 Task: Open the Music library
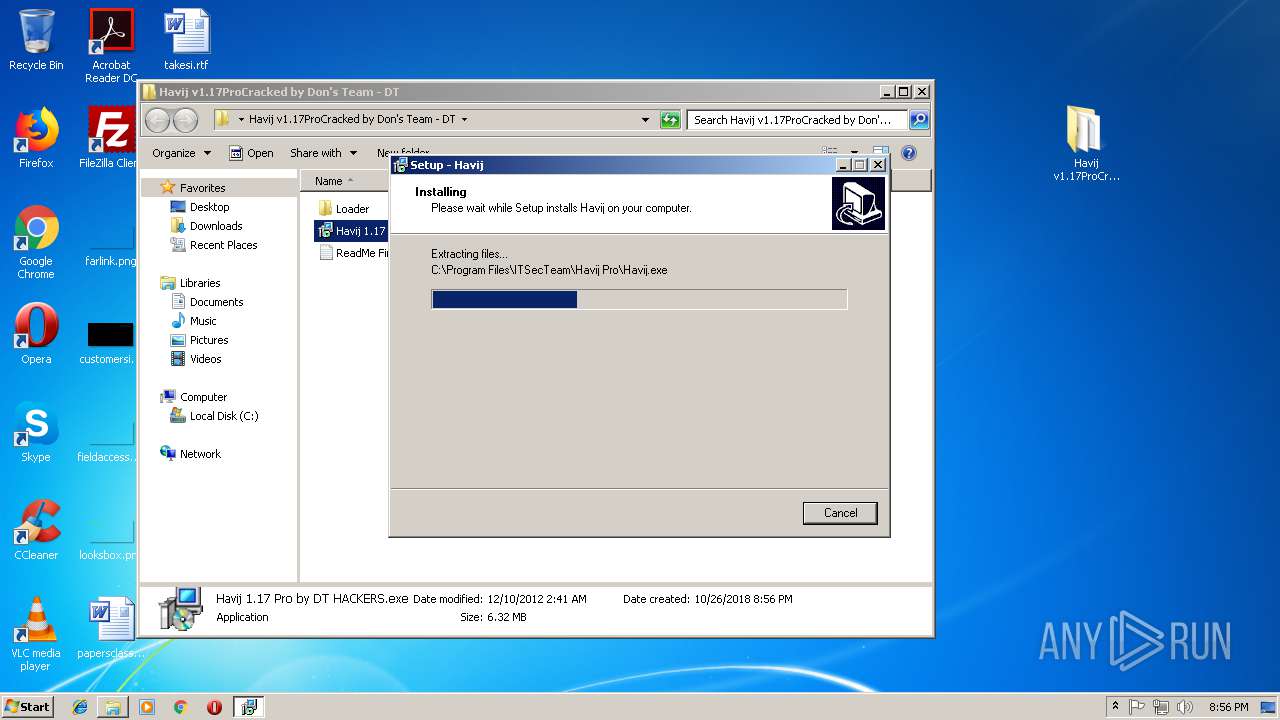pyautogui.click(x=203, y=321)
